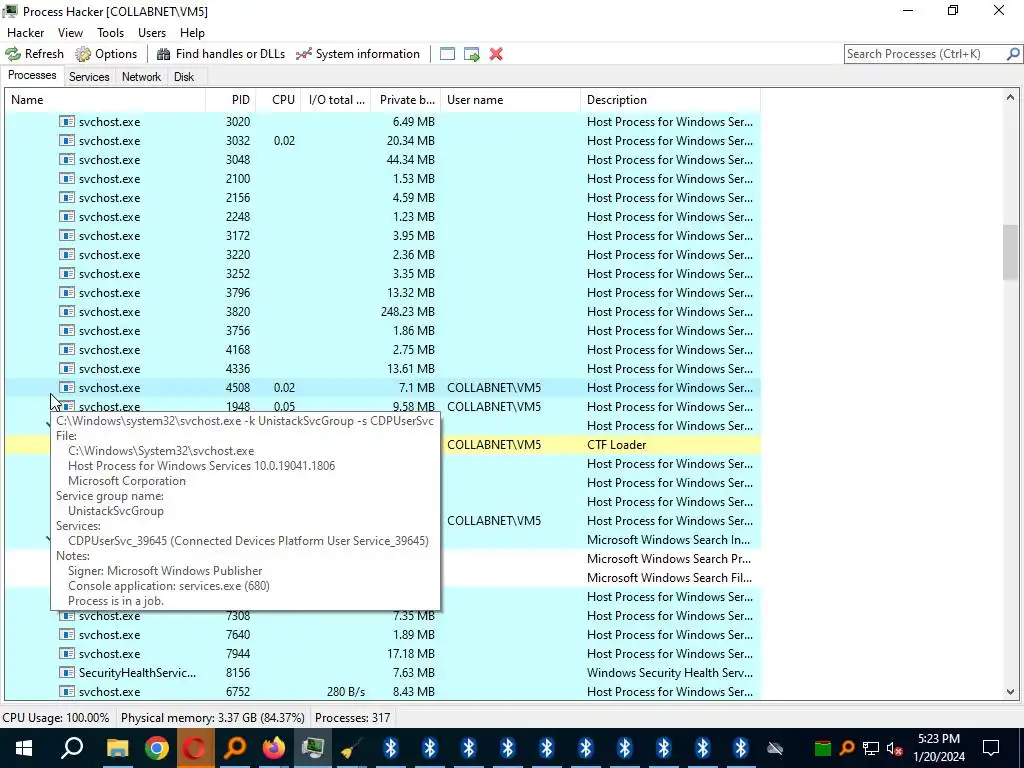The image size is (1024, 768).
Task: Click icon of svchost.exe PID 4508
Action: (67, 387)
